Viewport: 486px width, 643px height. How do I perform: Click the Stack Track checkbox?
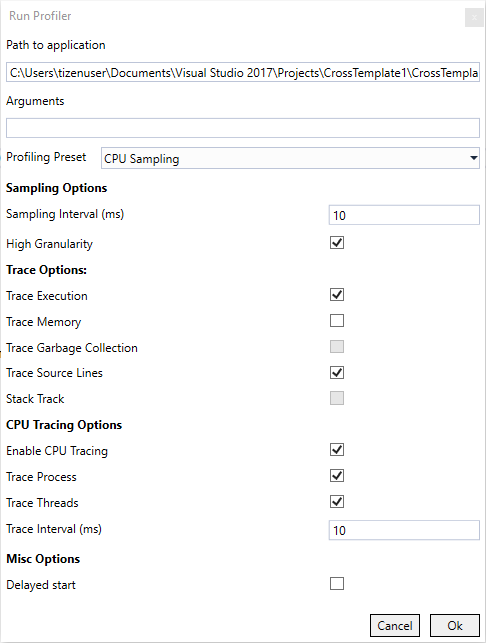[337, 398]
